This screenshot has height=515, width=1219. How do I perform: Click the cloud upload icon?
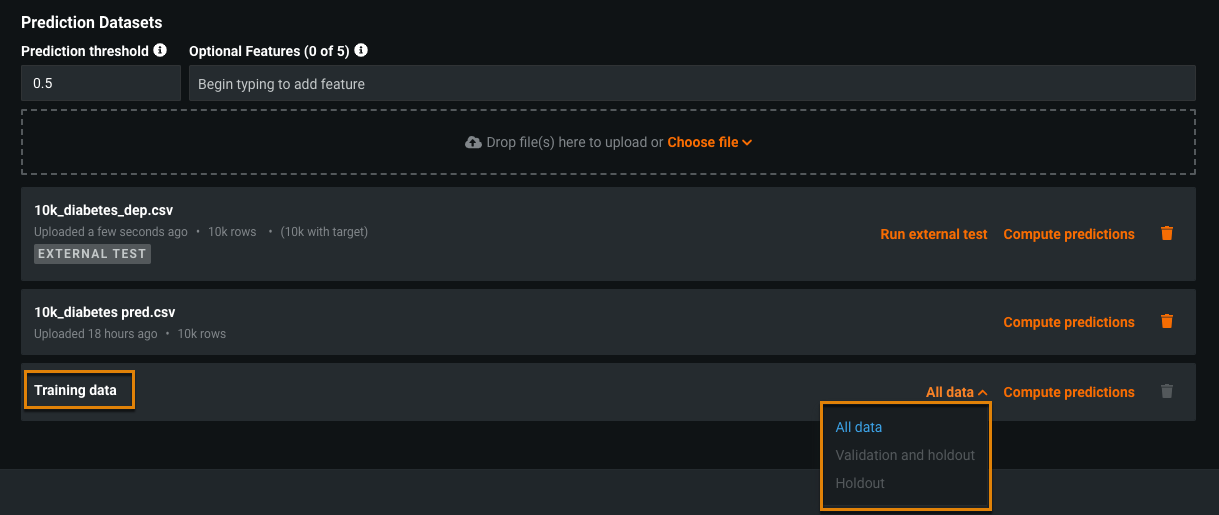(x=474, y=143)
